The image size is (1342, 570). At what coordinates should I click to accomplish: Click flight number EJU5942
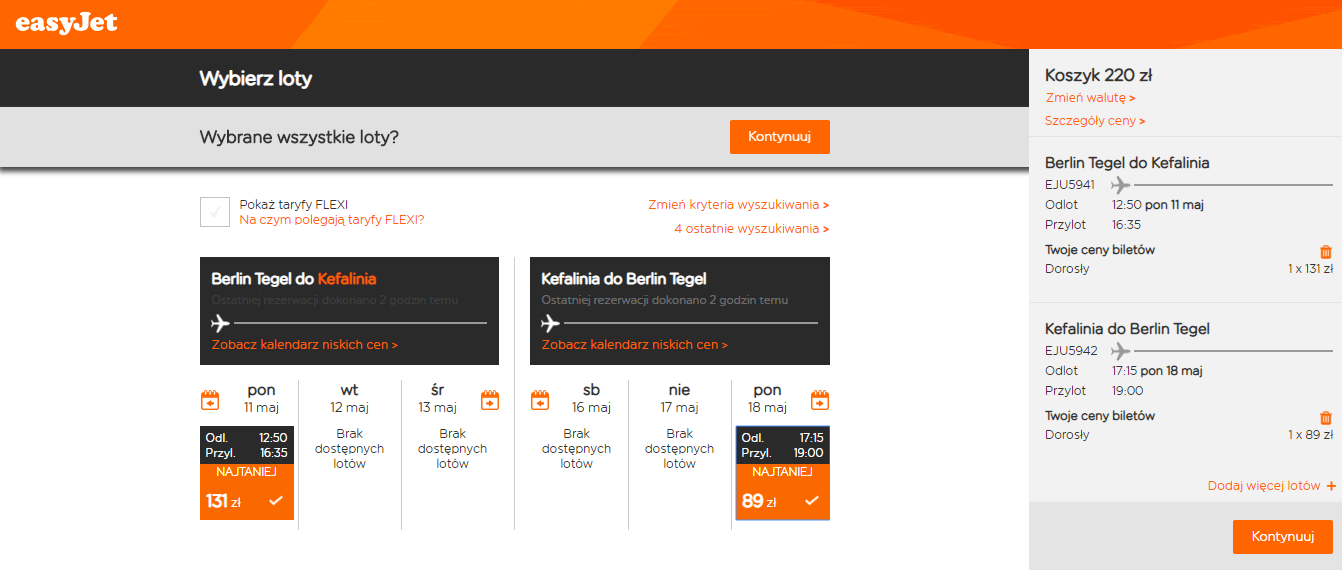point(1070,351)
